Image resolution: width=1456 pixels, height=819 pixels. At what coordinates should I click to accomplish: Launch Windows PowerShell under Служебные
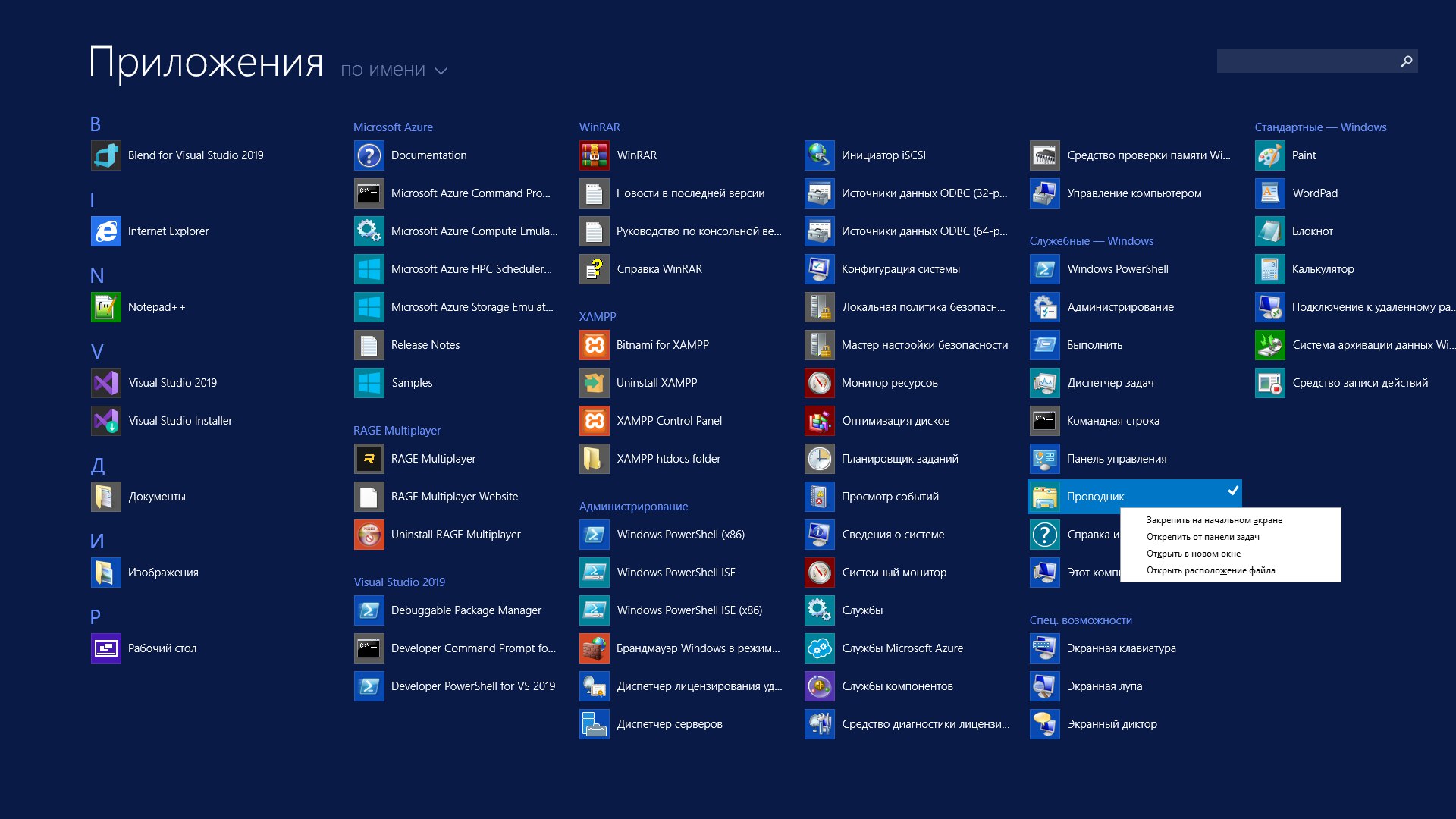[x=1045, y=269]
